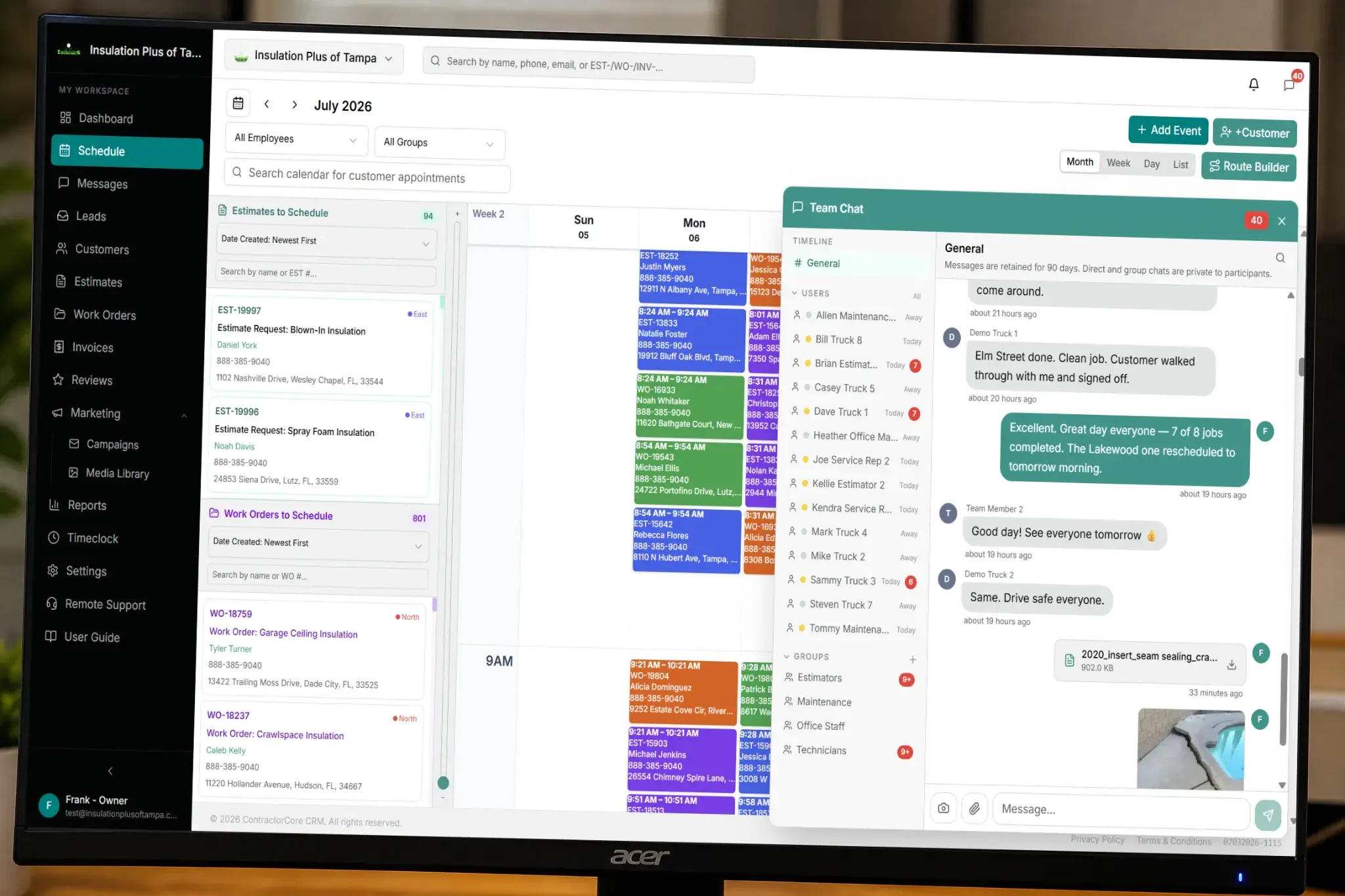Collapse the USERS list in Team Chat
1345x896 pixels.
click(x=795, y=293)
